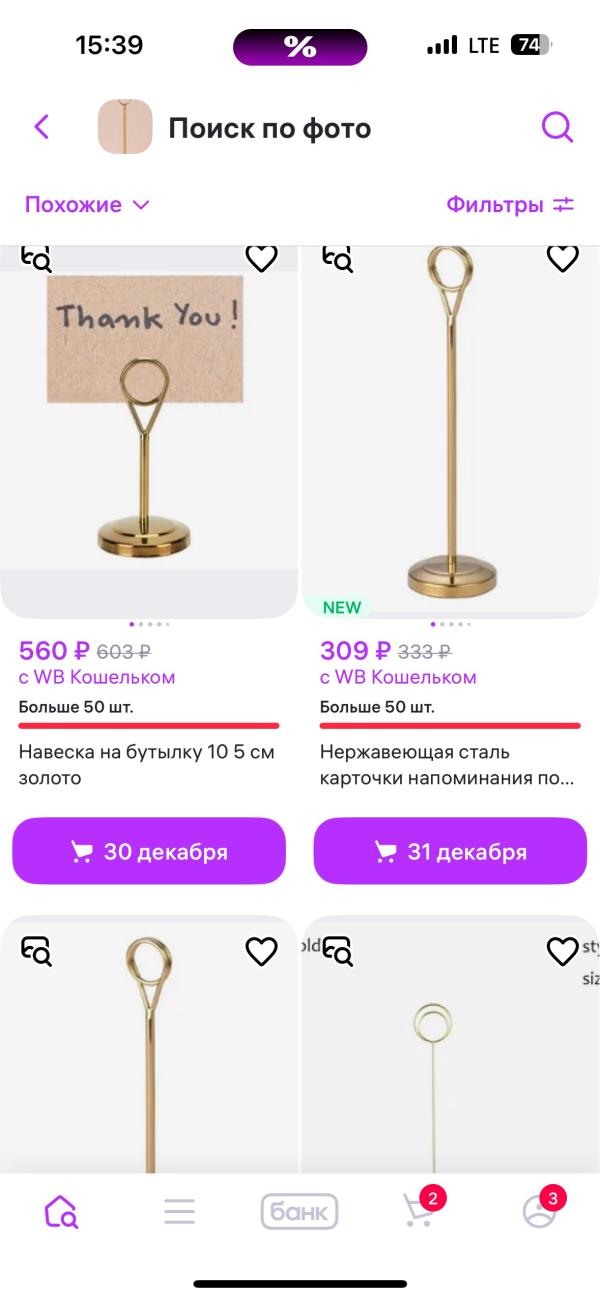Toggle the heart on the bottom-left gold holder
This screenshot has height=1300, width=600.
tap(261, 951)
